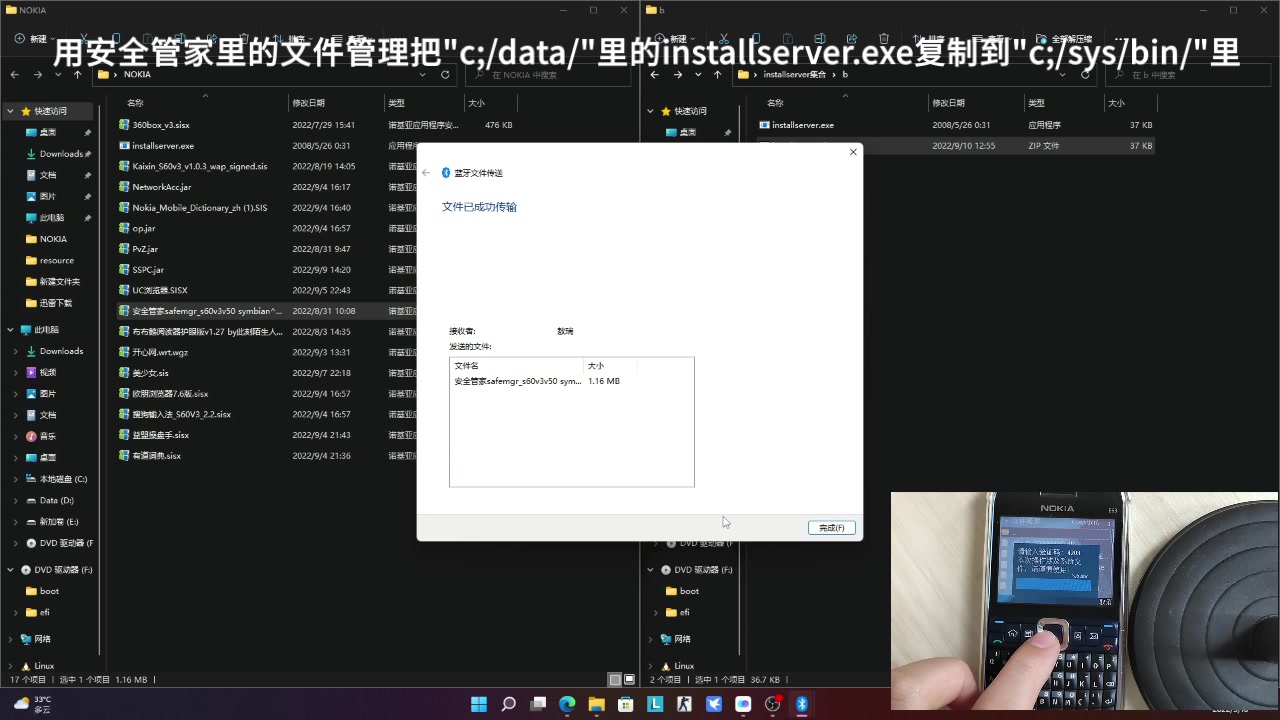Viewport: 1280px width, 720px height.
Task: Click the 完成(F) button in Bluetooth dialog
Action: click(832, 527)
